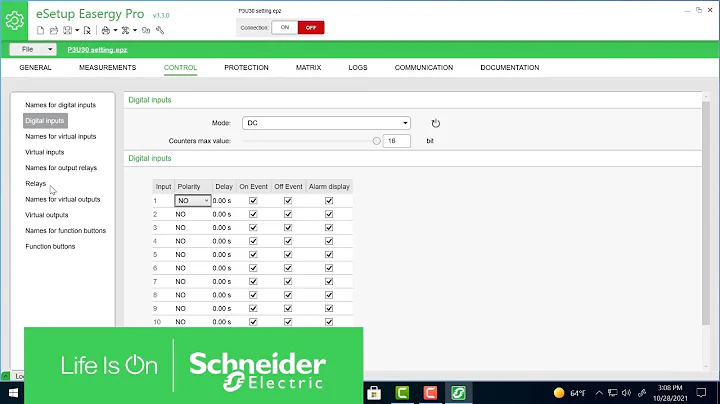Open Virtual outputs settings page

click(x=47, y=215)
